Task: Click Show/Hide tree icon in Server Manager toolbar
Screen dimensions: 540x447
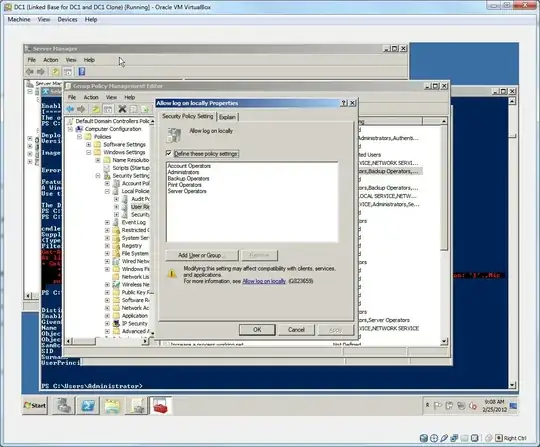Action: click(68, 72)
